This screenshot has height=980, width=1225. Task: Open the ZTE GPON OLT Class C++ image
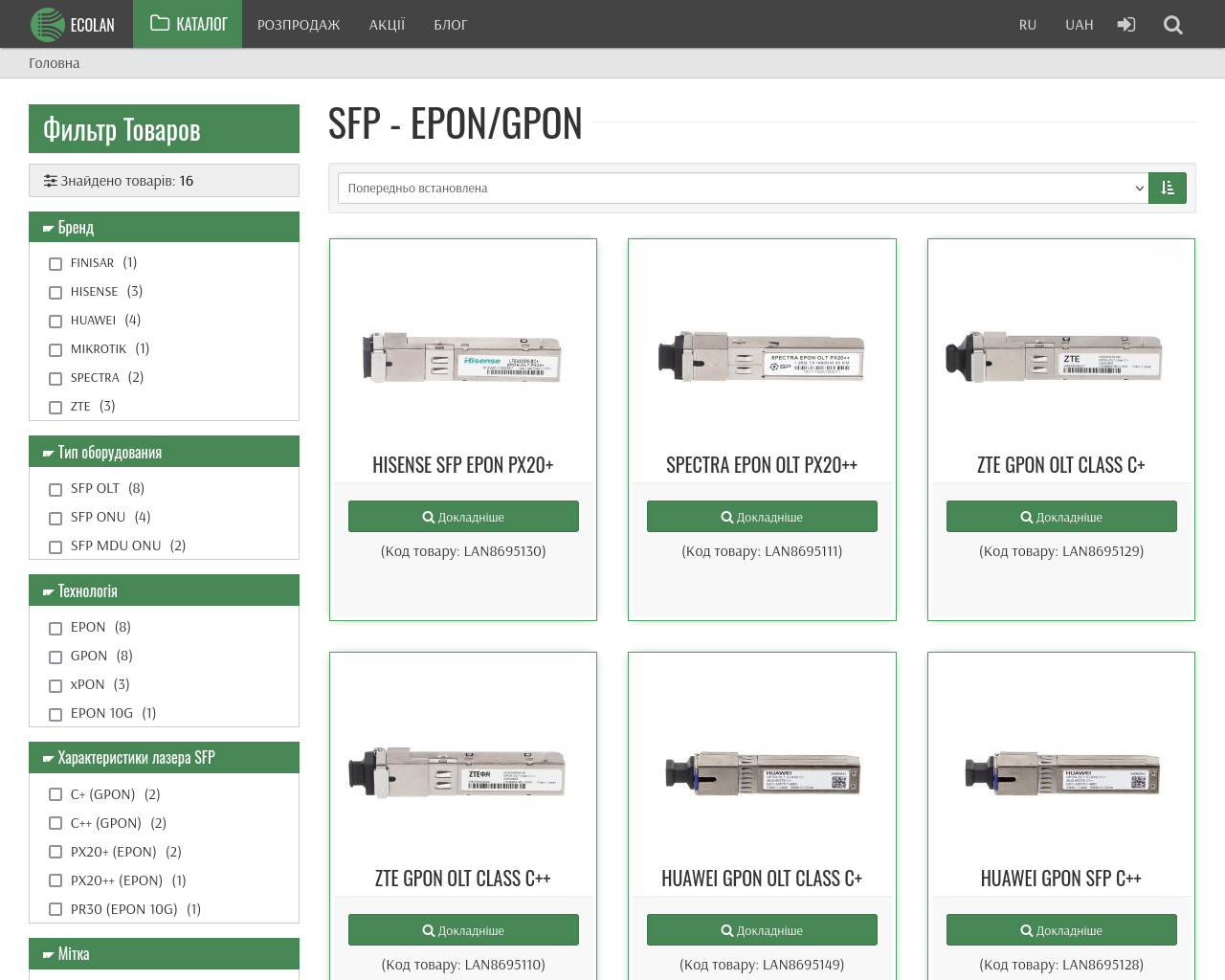457,772
